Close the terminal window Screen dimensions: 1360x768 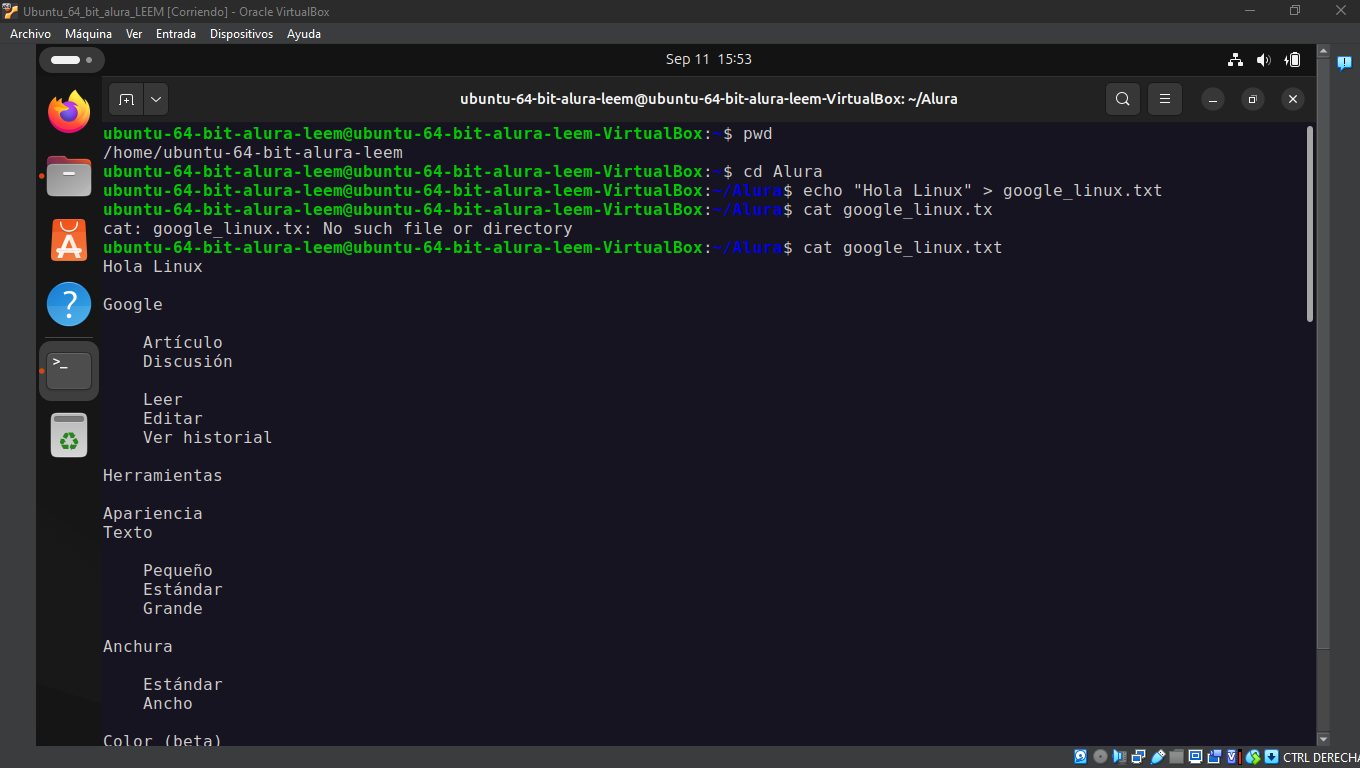click(x=1293, y=99)
